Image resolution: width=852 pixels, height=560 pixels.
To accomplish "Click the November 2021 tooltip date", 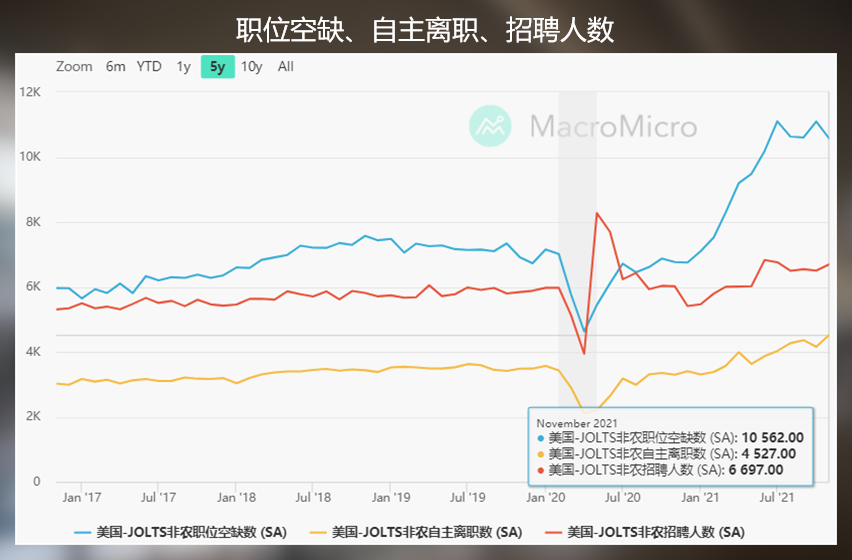I will [577, 423].
